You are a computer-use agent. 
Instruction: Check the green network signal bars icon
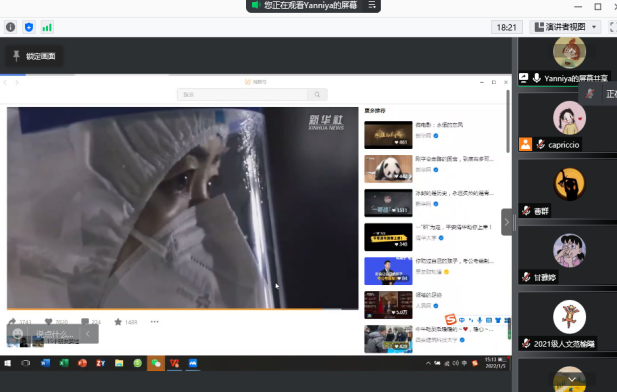point(47,27)
